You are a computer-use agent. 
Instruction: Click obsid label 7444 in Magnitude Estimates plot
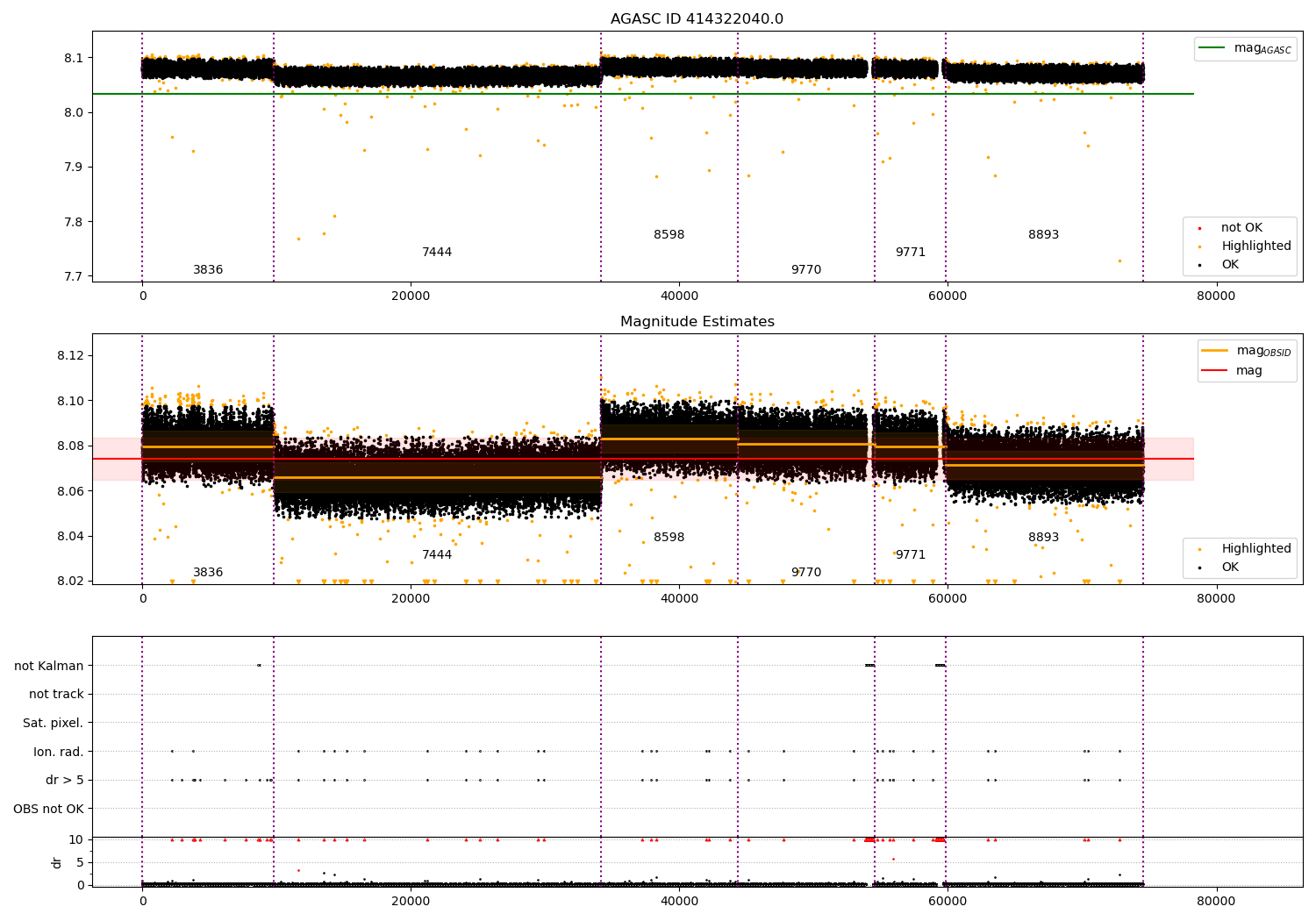[437, 555]
